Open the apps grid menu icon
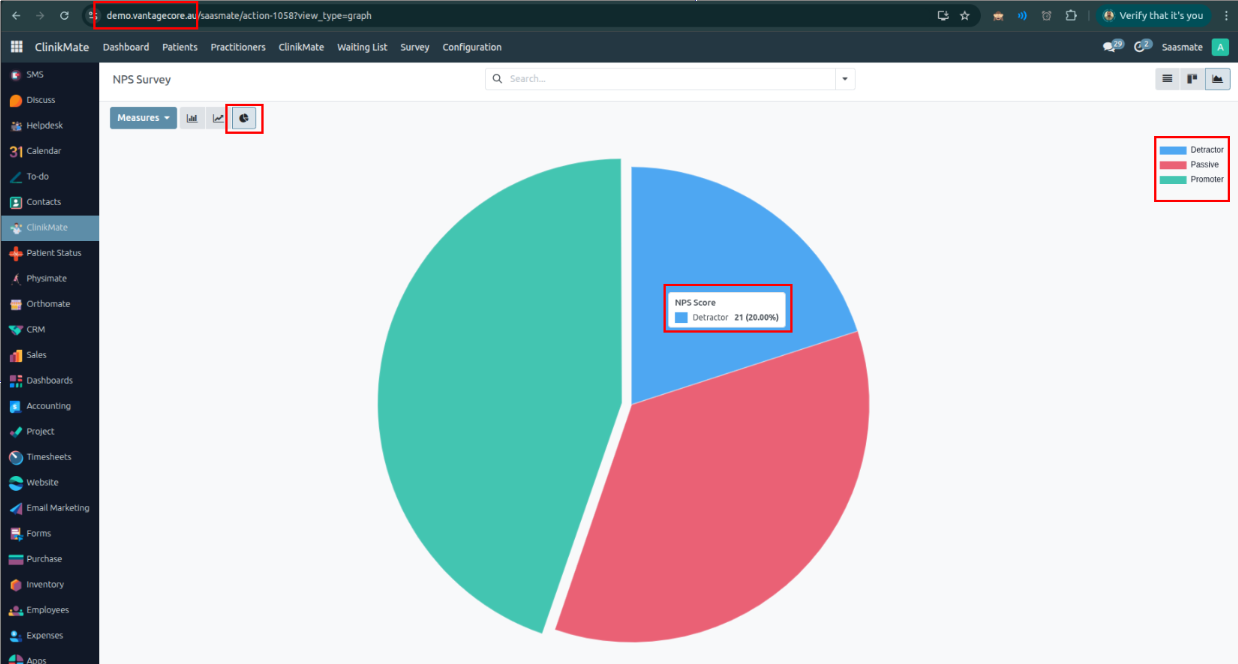 pos(17,47)
